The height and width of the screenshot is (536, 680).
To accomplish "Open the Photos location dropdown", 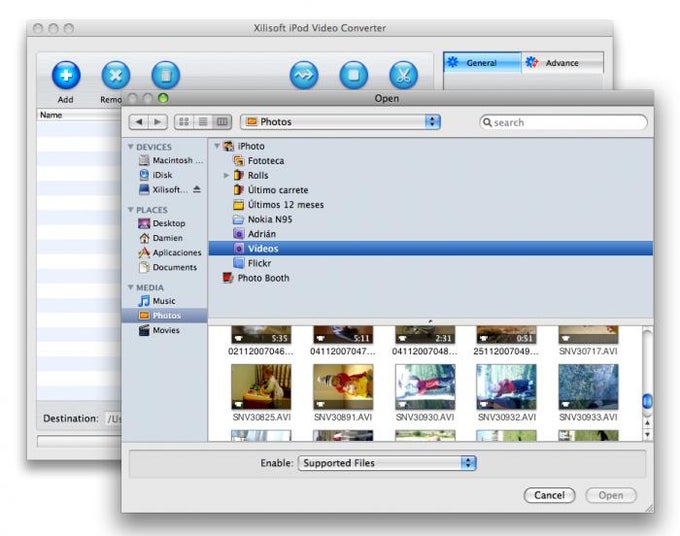I will click(340, 122).
